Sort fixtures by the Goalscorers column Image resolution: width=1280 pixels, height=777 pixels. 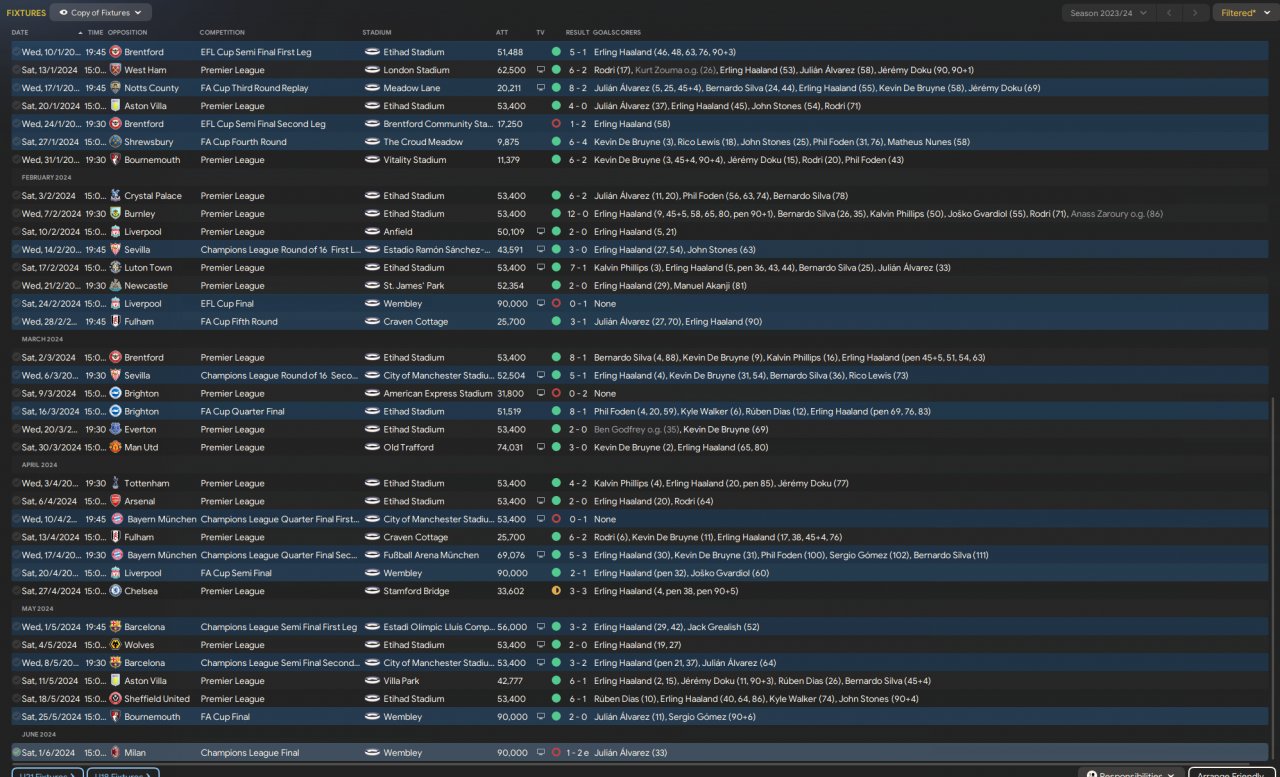click(x=617, y=33)
